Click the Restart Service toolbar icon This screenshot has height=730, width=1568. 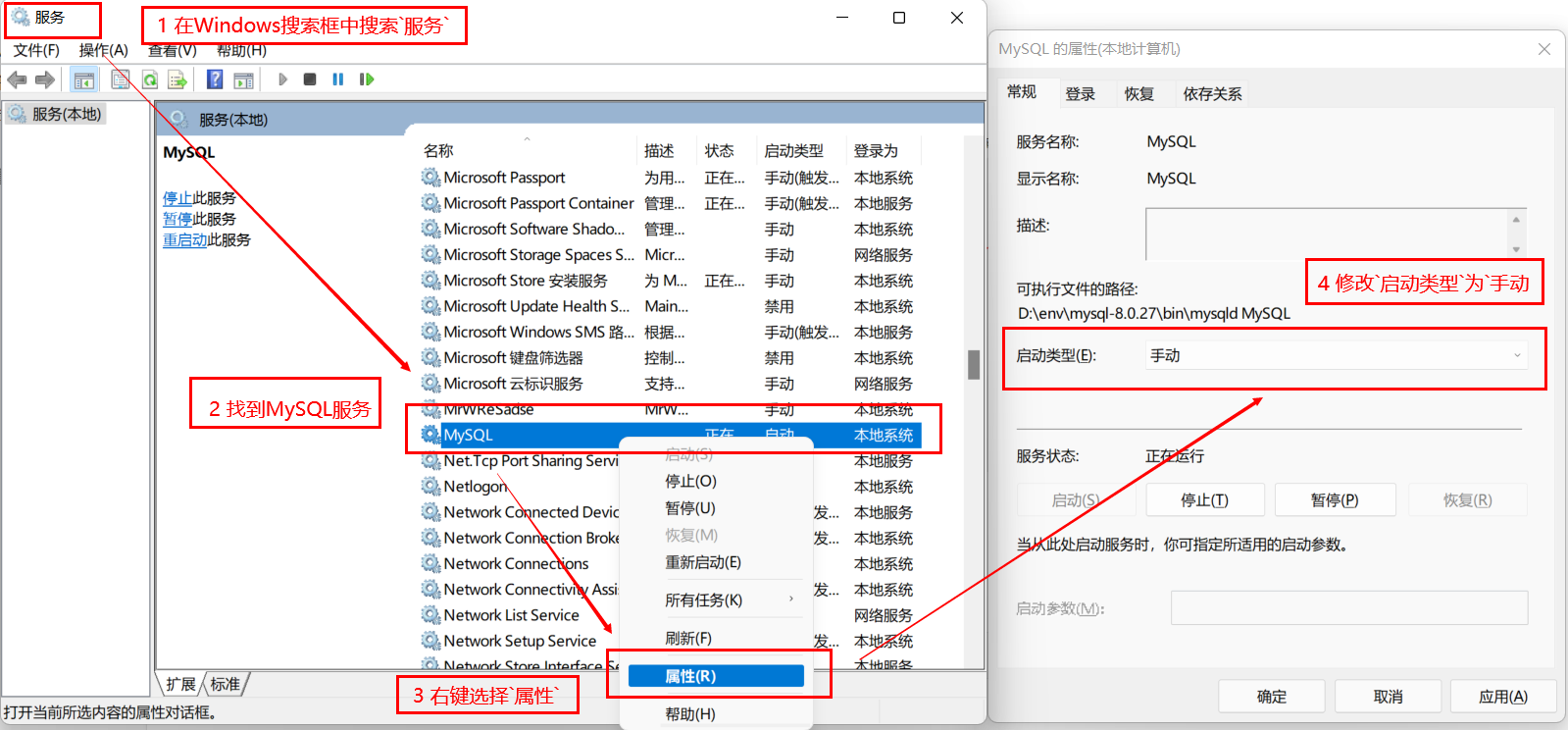[x=367, y=79]
